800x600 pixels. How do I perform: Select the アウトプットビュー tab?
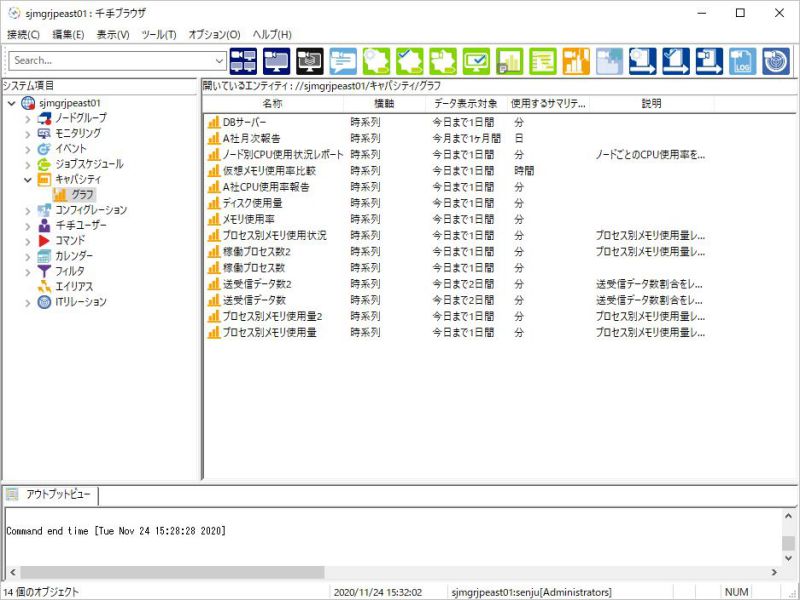pos(51,494)
